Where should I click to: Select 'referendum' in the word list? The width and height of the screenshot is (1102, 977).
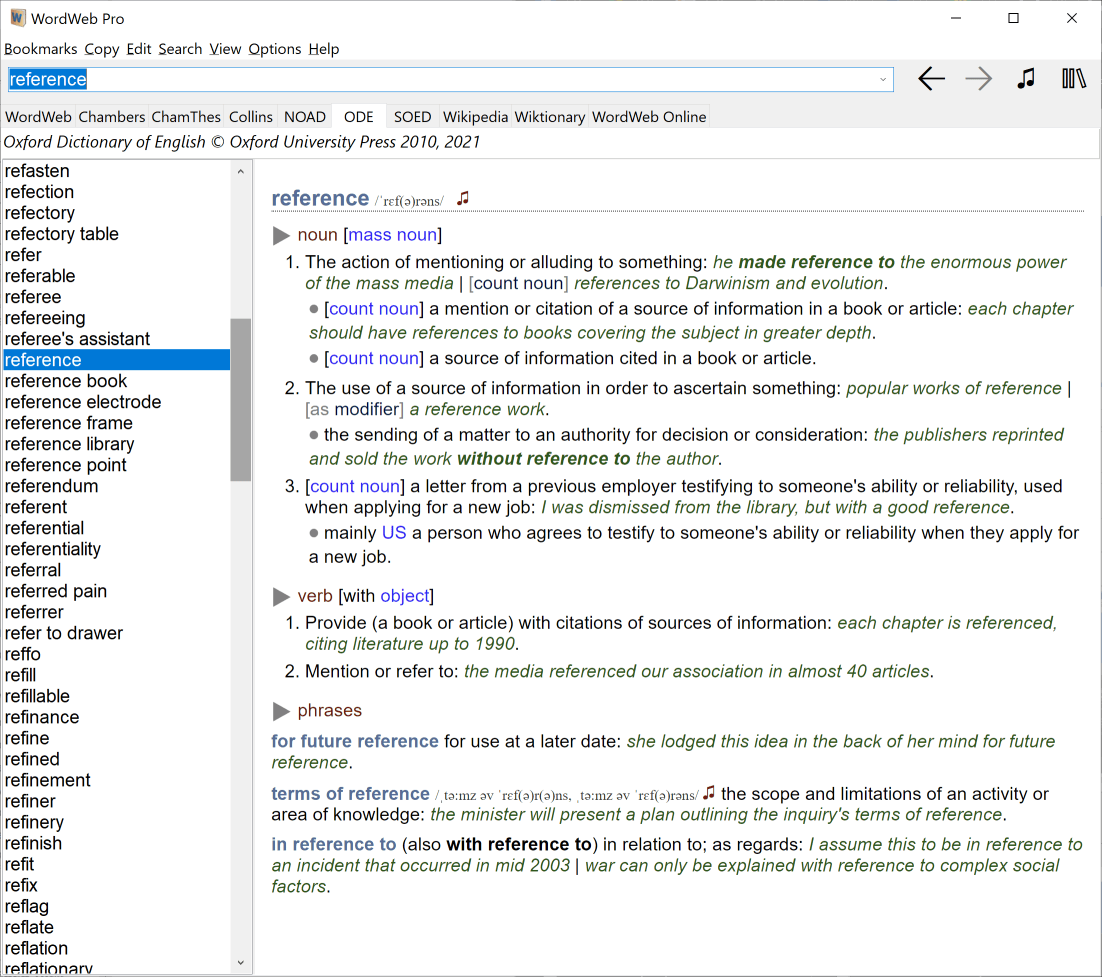click(52, 486)
